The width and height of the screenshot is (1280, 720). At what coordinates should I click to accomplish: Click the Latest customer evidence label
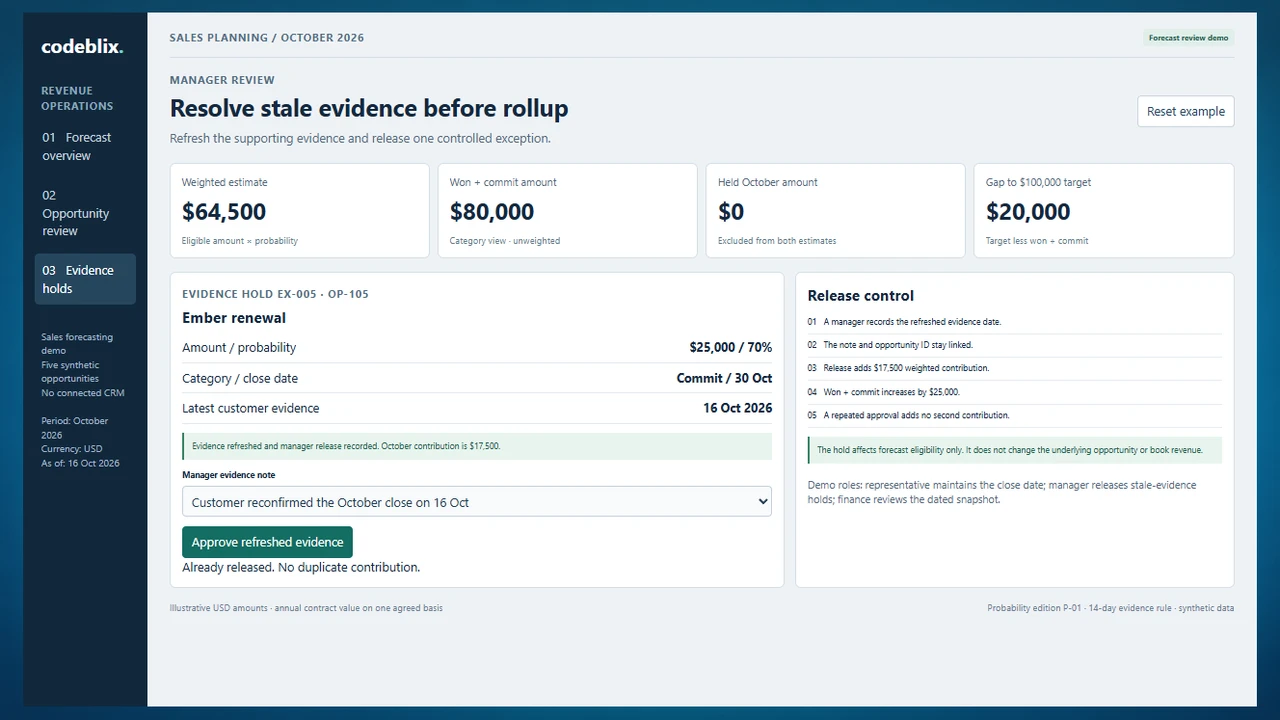(x=251, y=408)
